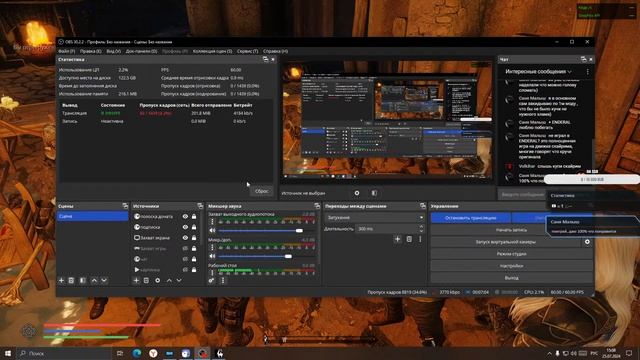The image size is (640, 360).
Task: Hide the 'полоска доната' source via eye
Action: [x=185, y=217]
